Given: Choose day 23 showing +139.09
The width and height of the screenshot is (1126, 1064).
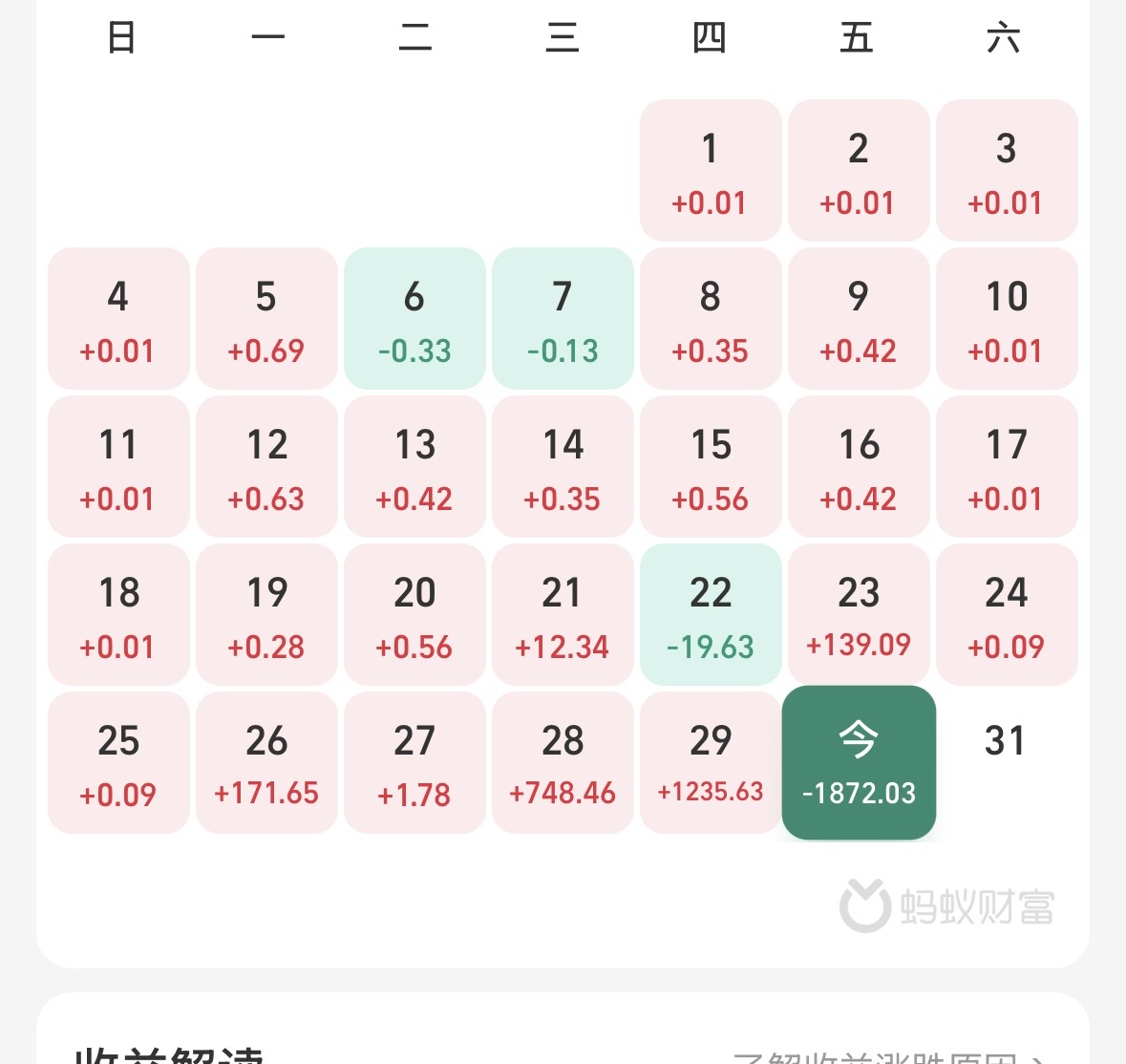Looking at the screenshot, I should click(859, 615).
